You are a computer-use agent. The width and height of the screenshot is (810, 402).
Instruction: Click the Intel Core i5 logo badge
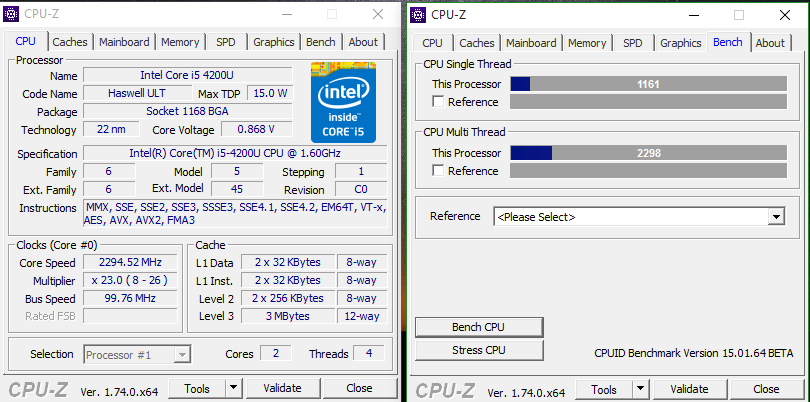click(343, 101)
